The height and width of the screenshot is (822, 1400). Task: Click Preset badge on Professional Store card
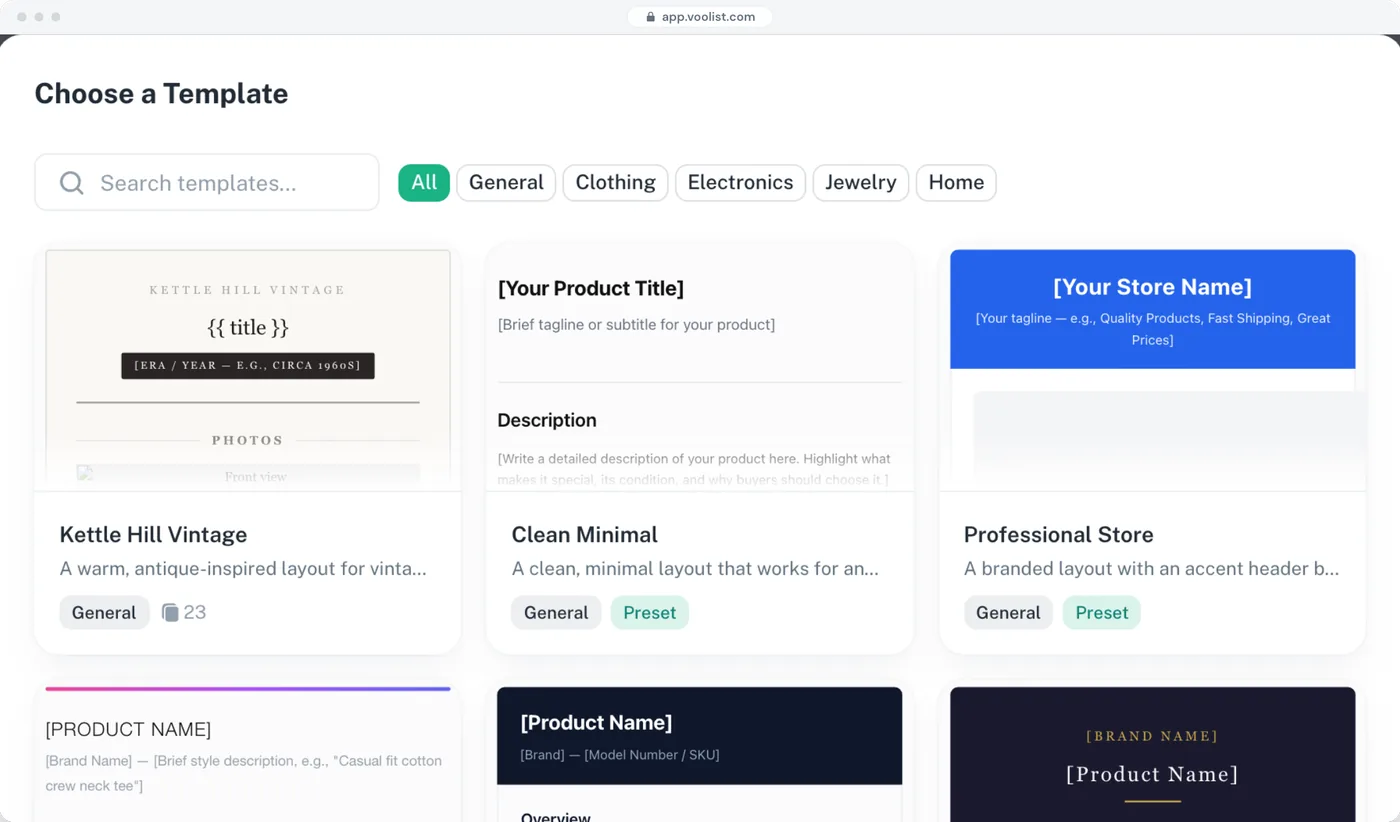(1102, 612)
